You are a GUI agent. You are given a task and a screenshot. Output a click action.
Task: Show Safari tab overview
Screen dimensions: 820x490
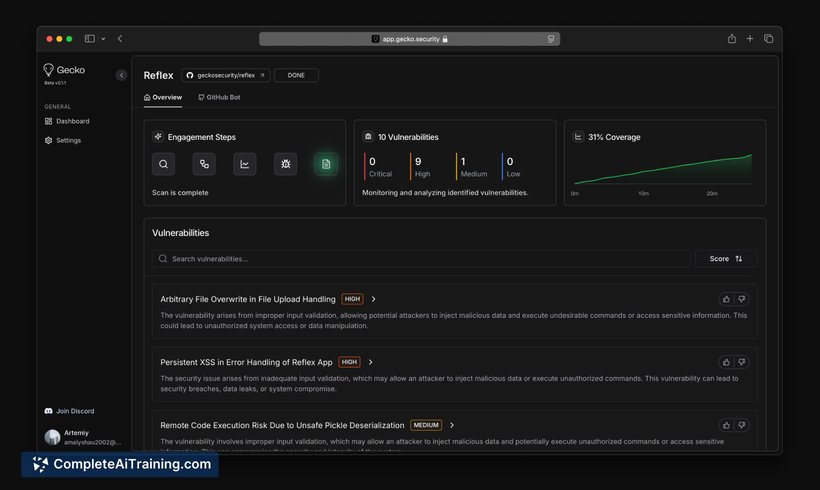click(x=768, y=39)
